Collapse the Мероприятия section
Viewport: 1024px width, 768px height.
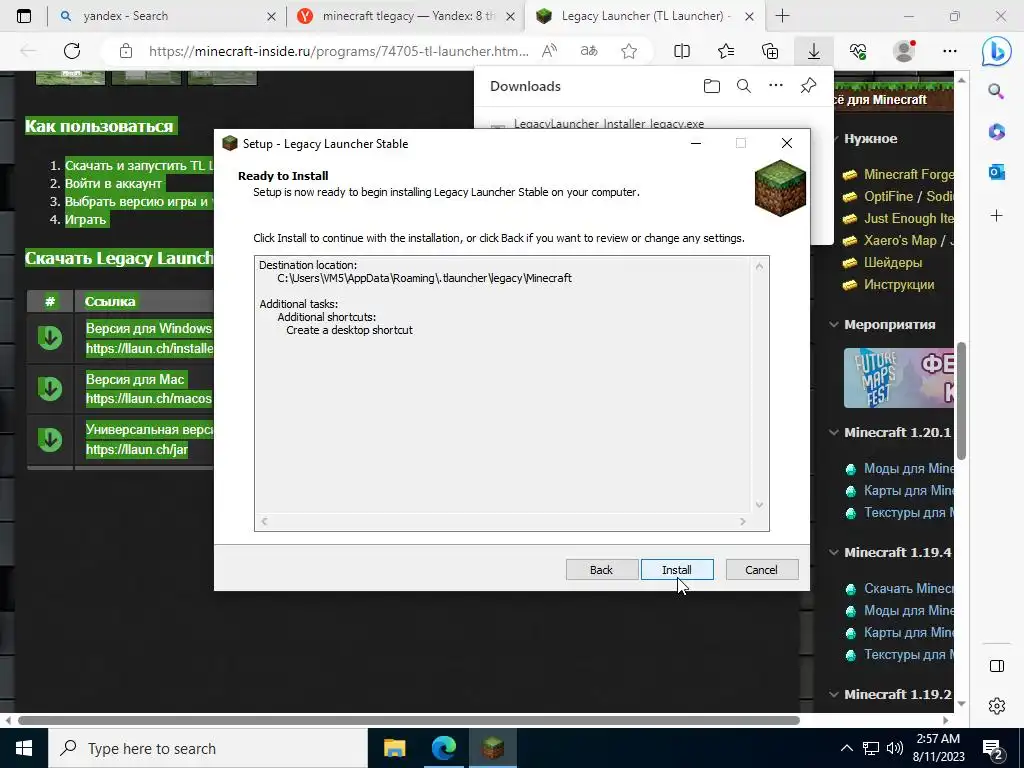(834, 325)
